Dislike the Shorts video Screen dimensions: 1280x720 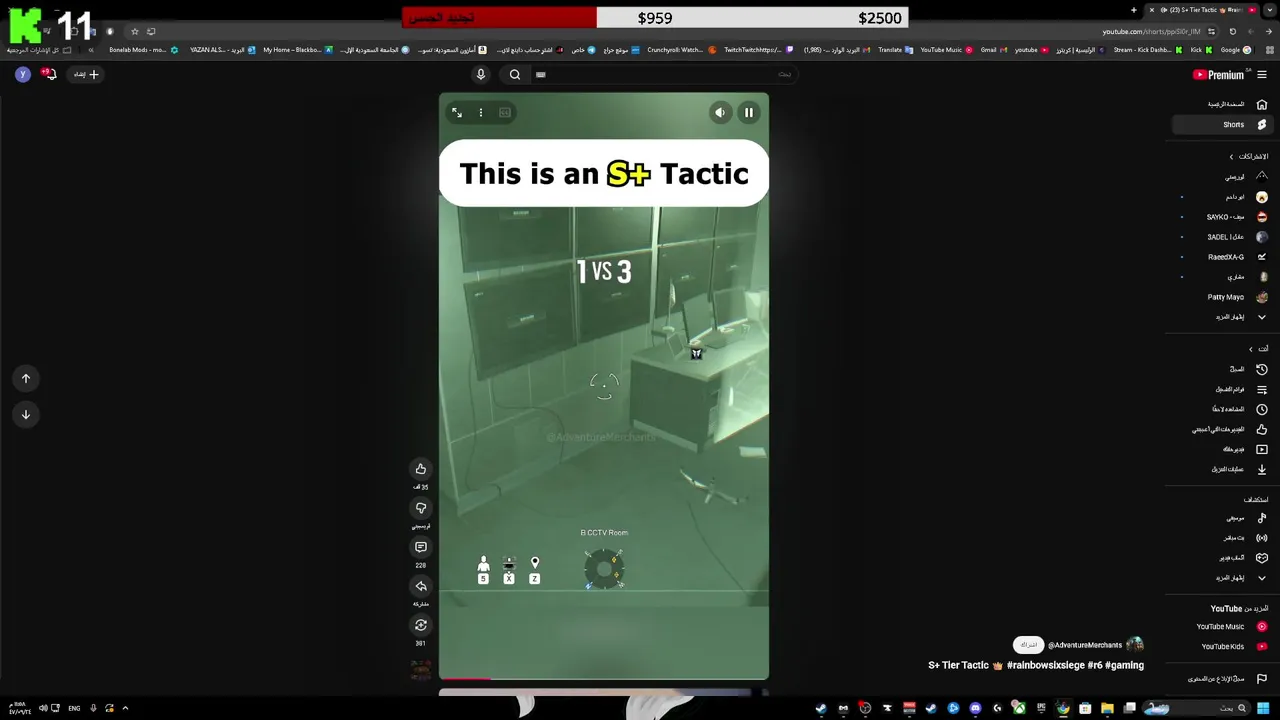[421, 508]
